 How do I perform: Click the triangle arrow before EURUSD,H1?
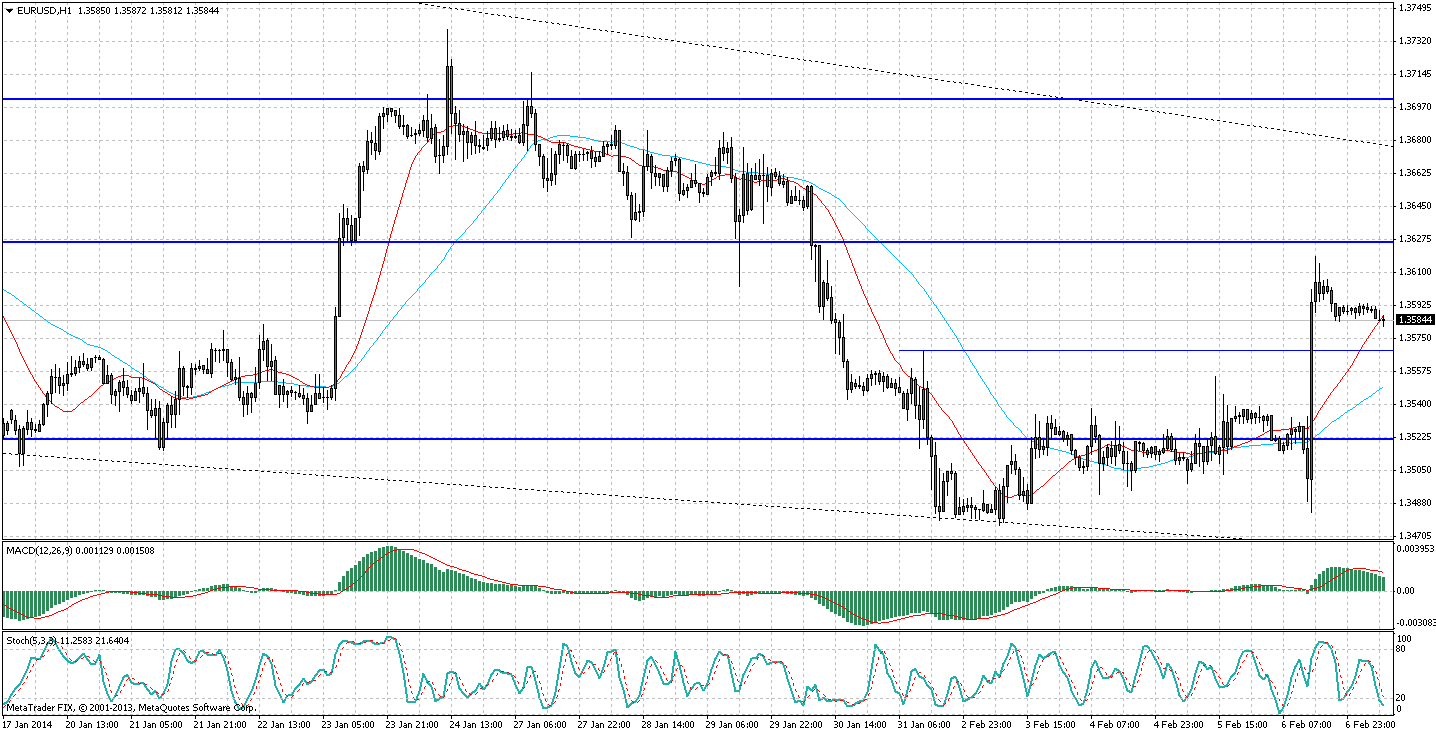pyautogui.click(x=8, y=11)
